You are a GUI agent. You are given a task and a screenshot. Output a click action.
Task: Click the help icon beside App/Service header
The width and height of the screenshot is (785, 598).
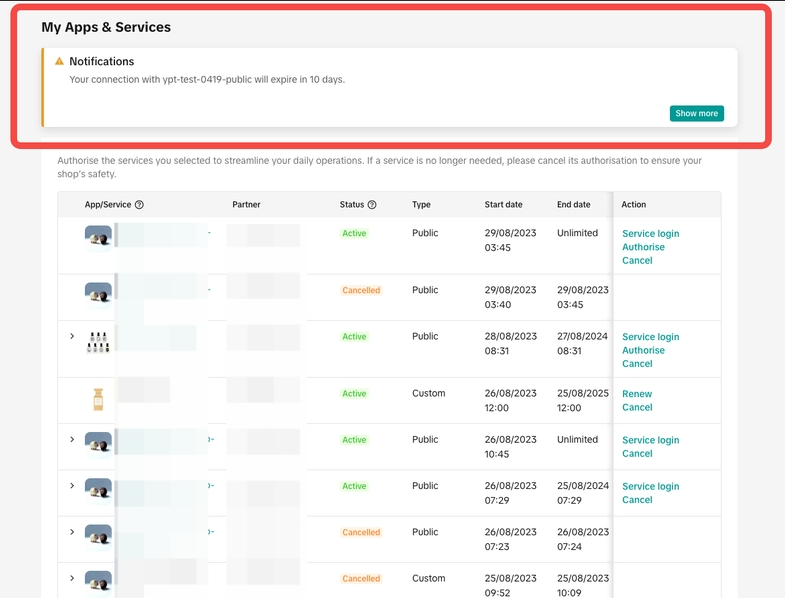139,205
